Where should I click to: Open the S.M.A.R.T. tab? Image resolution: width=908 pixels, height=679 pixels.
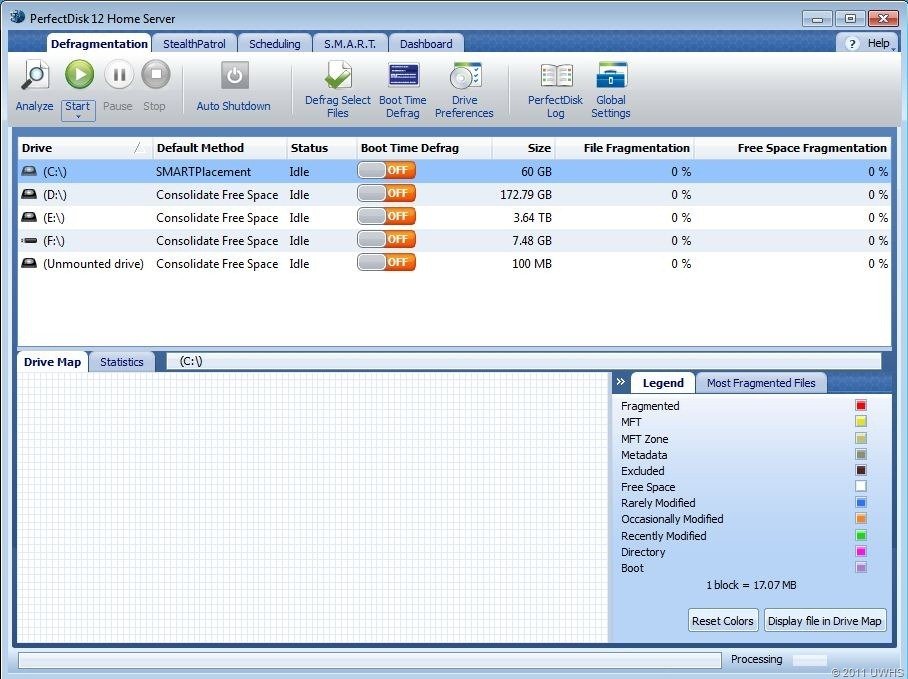(x=350, y=44)
